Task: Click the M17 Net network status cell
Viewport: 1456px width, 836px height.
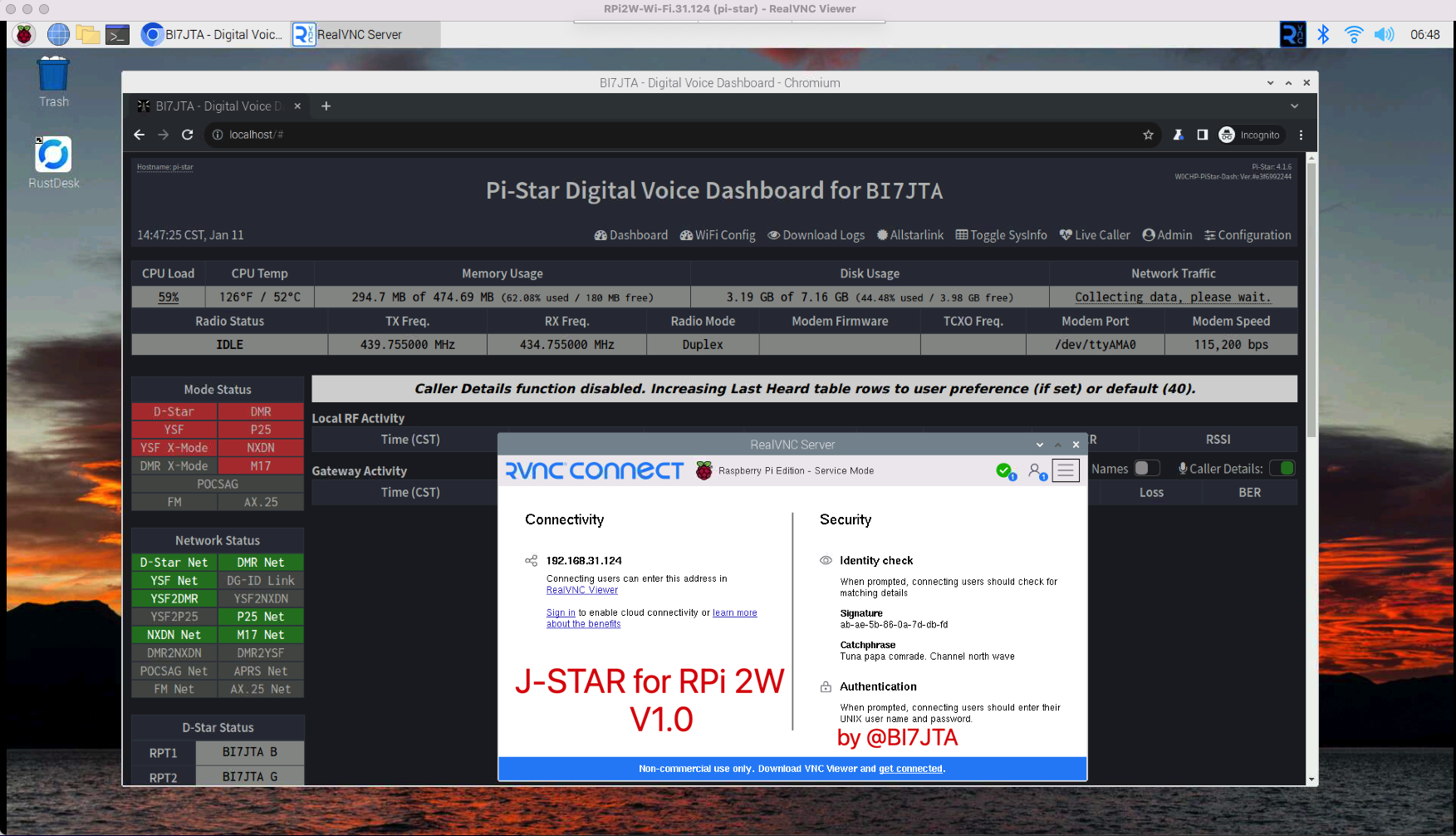Action: (x=261, y=635)
